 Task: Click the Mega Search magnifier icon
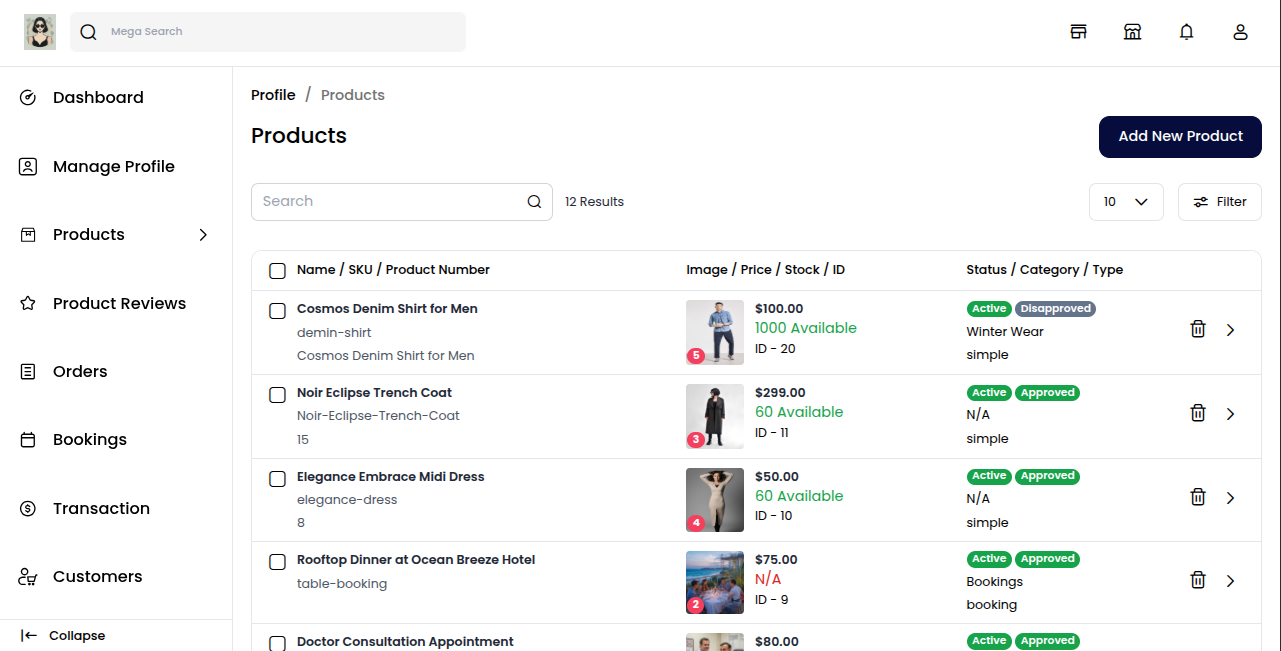pos(88,31)
